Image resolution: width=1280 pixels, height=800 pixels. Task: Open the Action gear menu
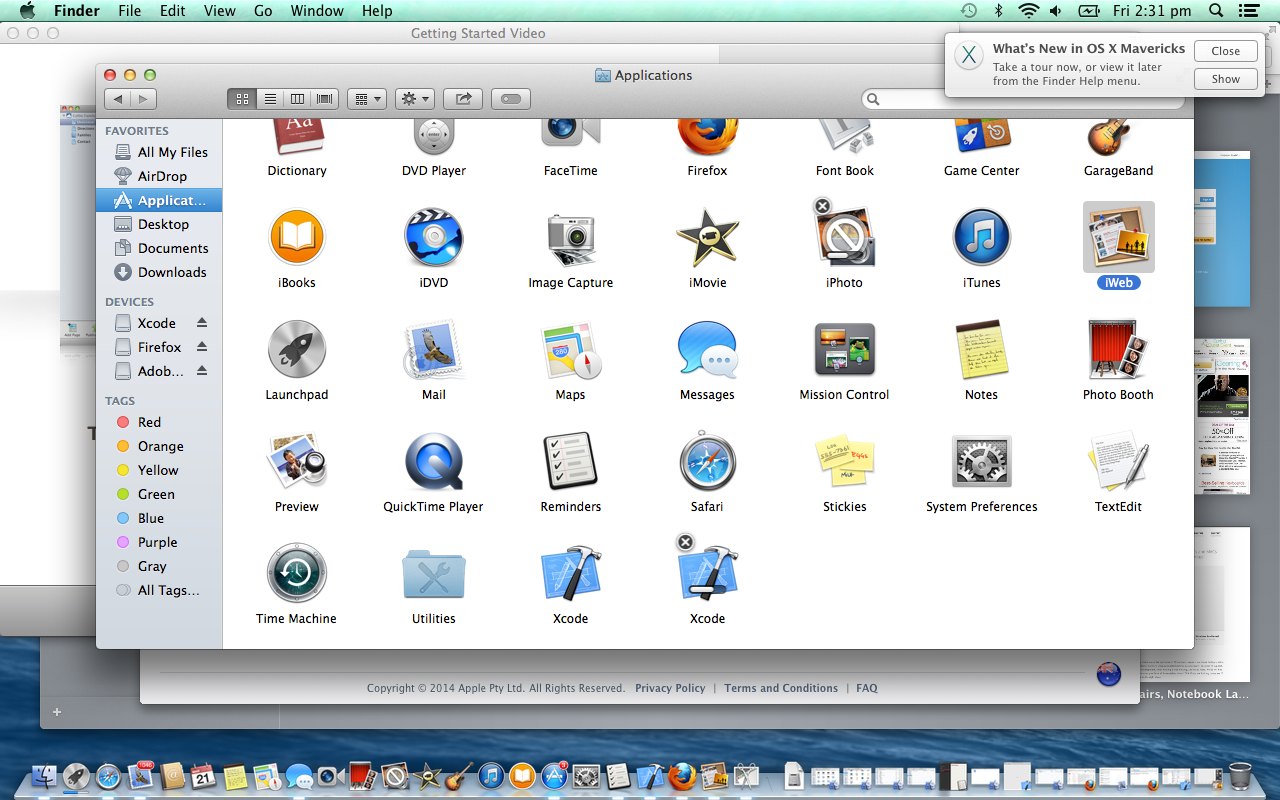click(415, 99)
